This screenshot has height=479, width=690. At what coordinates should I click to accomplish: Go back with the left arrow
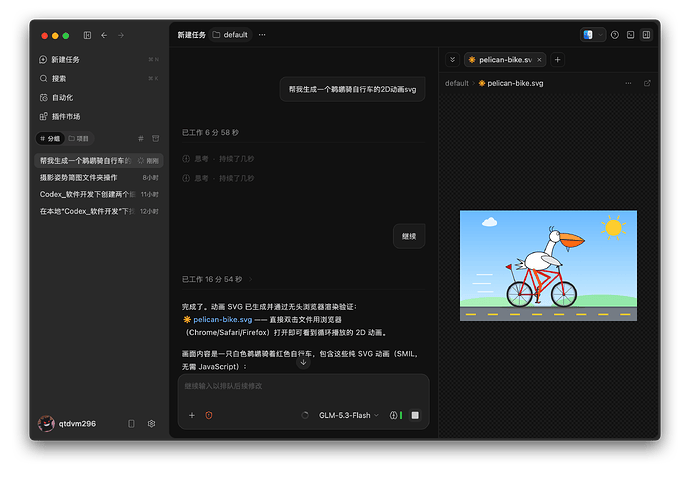pos(104,35)
